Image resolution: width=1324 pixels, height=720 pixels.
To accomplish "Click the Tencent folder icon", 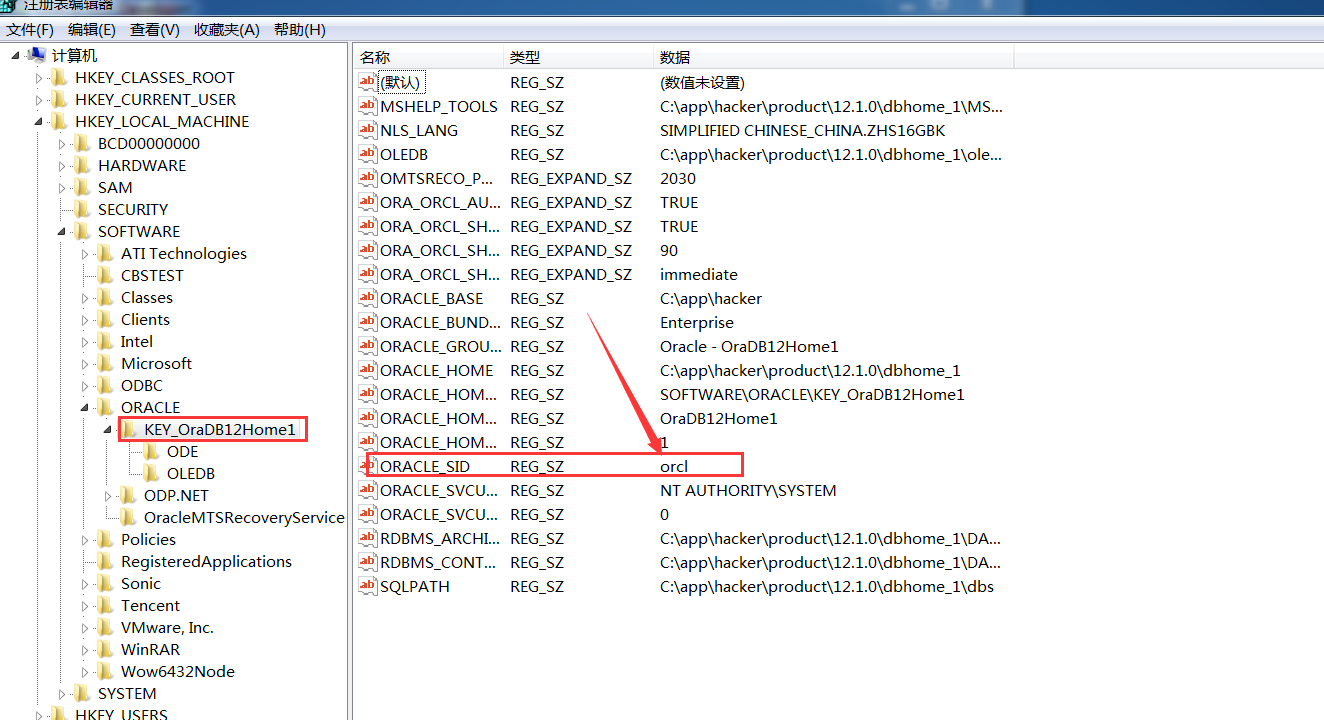I will point(106,605).
